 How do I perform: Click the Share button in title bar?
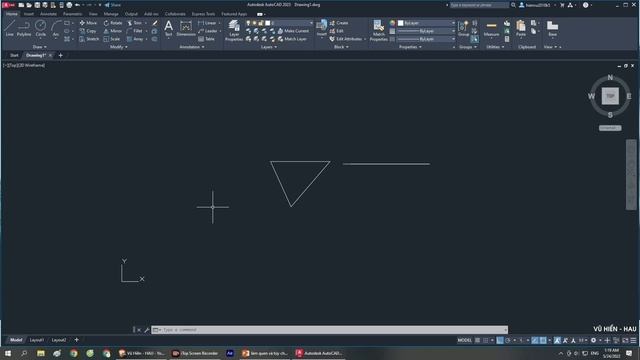(x=113, y=5)
